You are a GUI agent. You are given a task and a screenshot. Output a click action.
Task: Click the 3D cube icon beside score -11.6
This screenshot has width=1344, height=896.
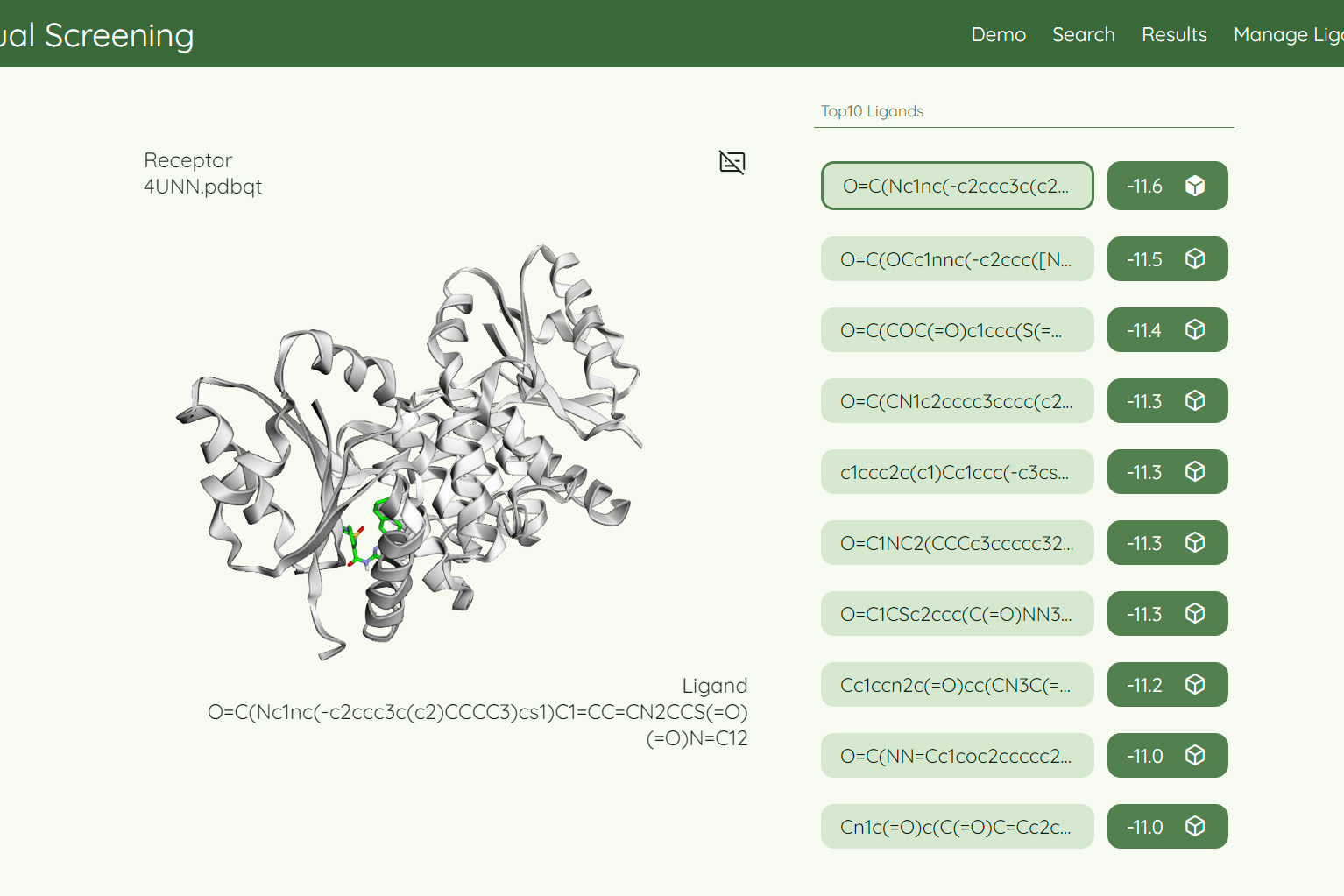pos(1195,186)
